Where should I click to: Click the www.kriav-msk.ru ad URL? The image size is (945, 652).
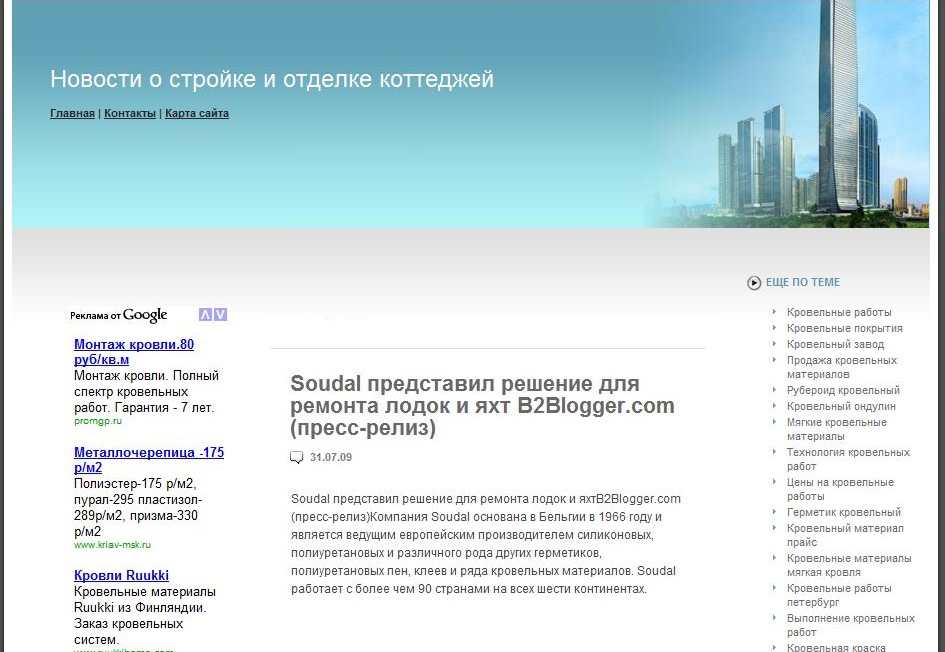click(x=112, y=545)
